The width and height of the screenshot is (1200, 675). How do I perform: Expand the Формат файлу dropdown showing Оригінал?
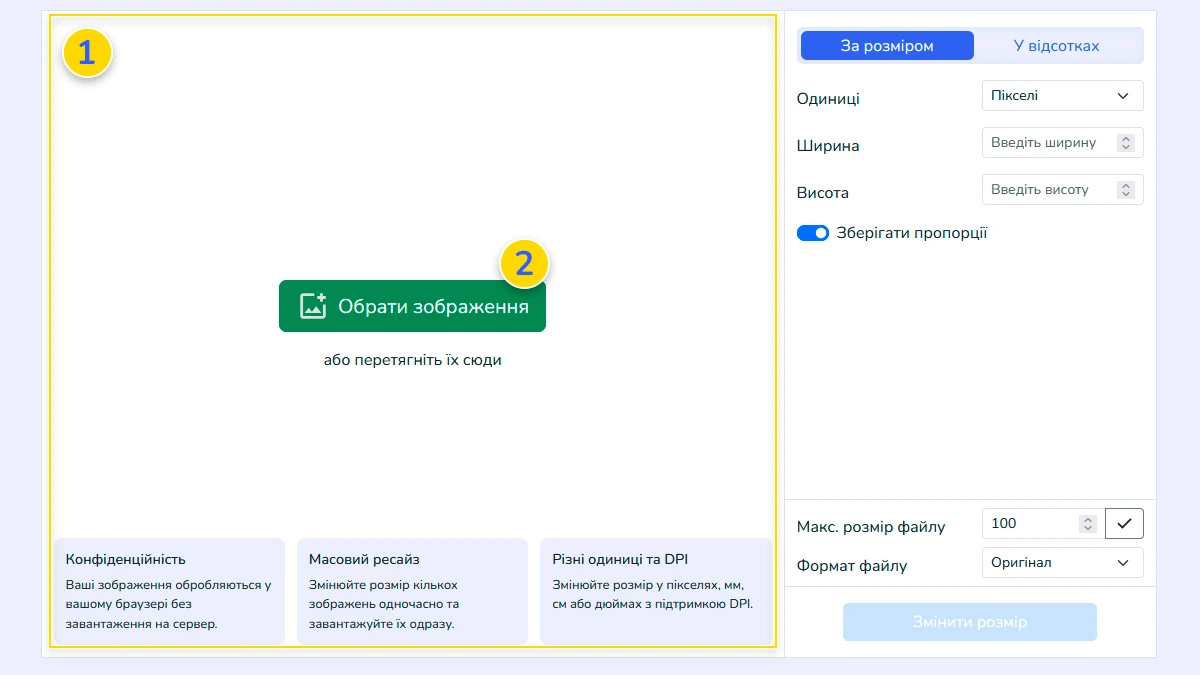coord(1062,562)
